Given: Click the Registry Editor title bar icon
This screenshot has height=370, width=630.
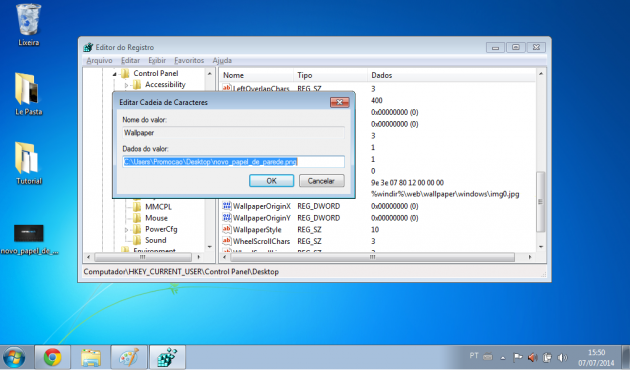Looking at the screenshot, I should pos(88,47).
